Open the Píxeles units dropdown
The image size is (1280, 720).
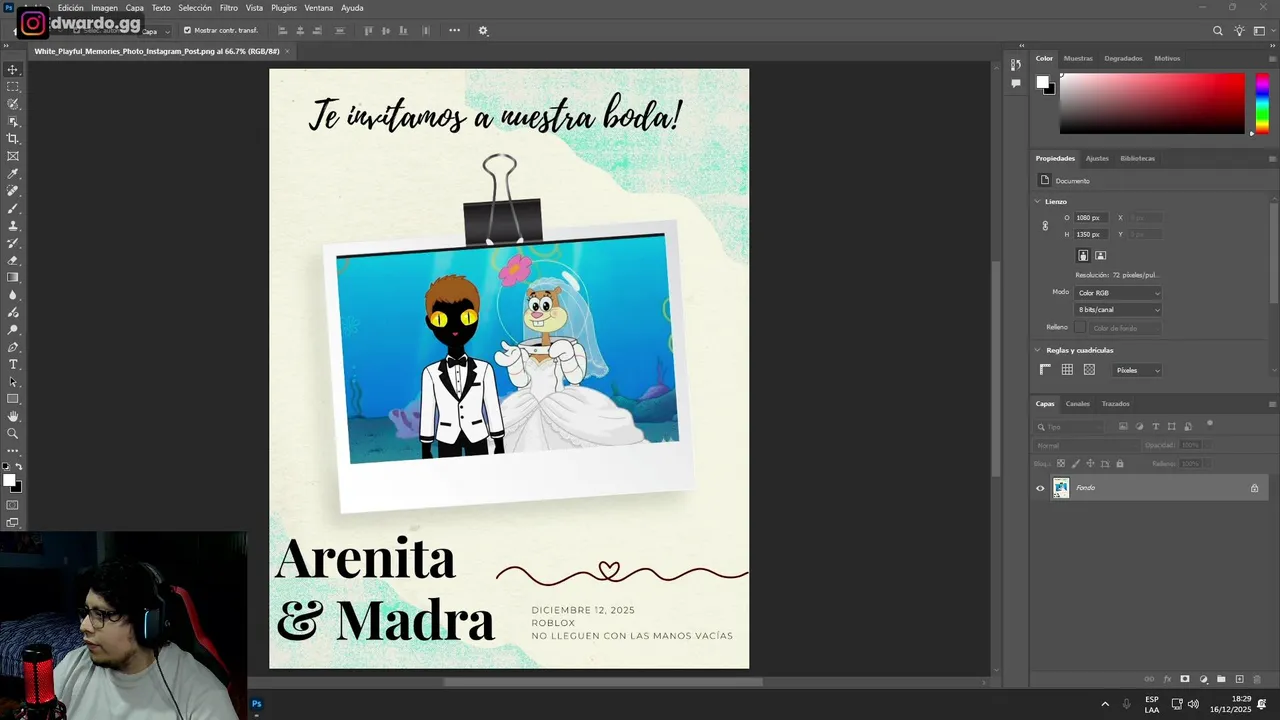1137,370
